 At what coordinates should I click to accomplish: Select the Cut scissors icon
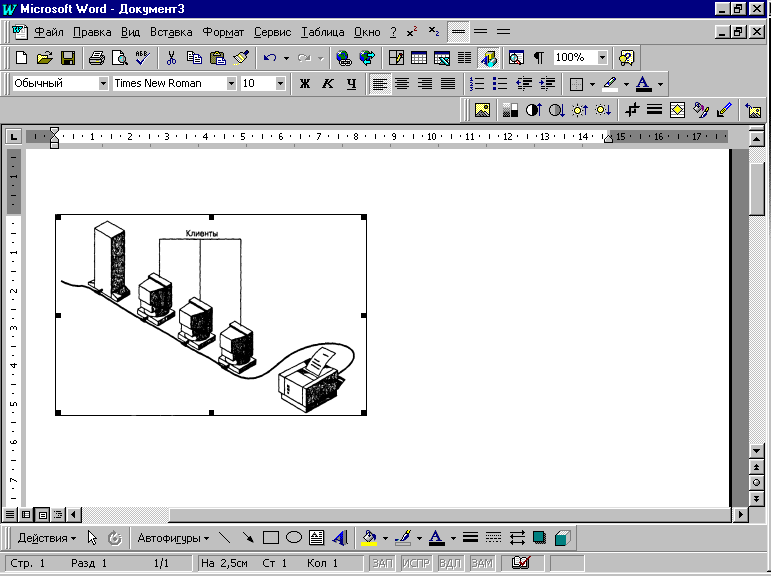pyautogui.click(x=171, y=58)
